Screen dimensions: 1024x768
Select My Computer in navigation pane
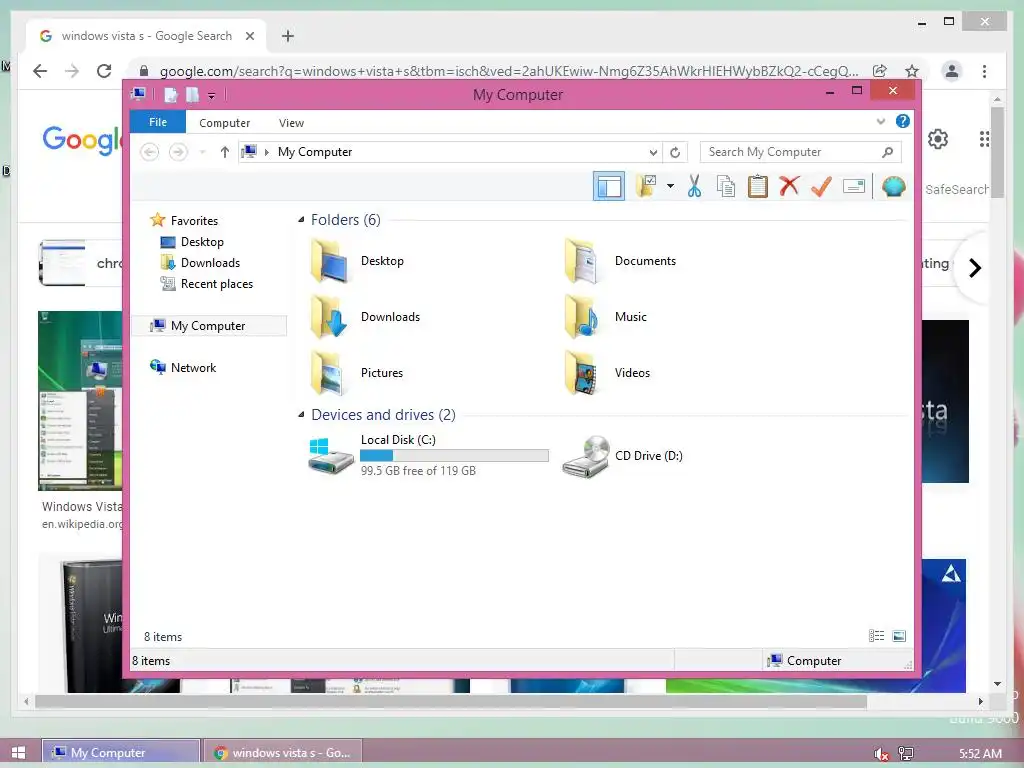[209, 326]
